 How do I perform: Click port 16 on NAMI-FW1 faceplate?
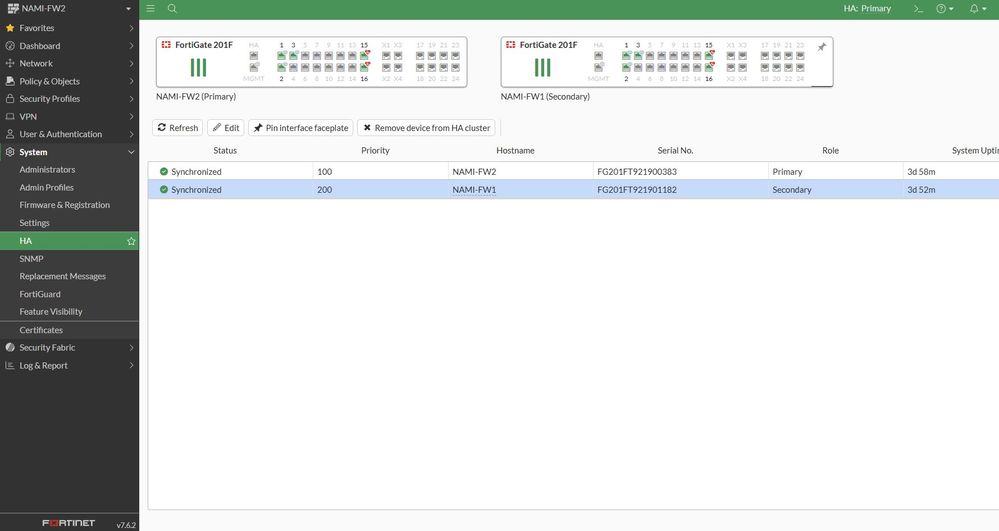click(x=708, y=68)
